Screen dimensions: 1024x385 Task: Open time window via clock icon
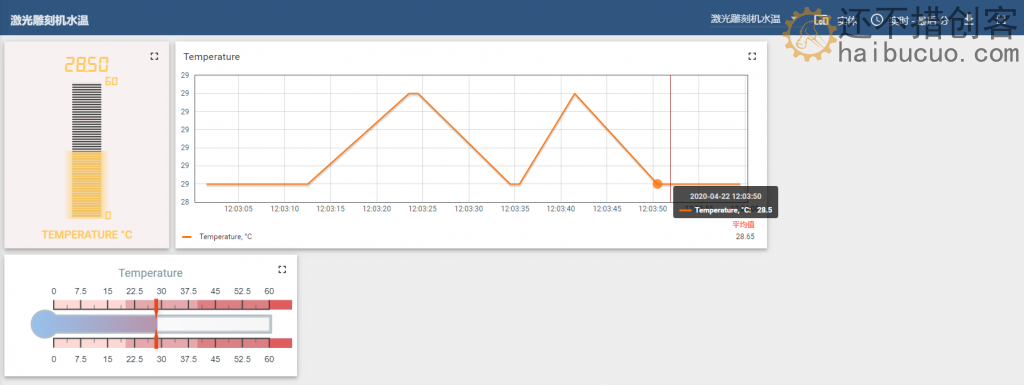tap(876, 20)
